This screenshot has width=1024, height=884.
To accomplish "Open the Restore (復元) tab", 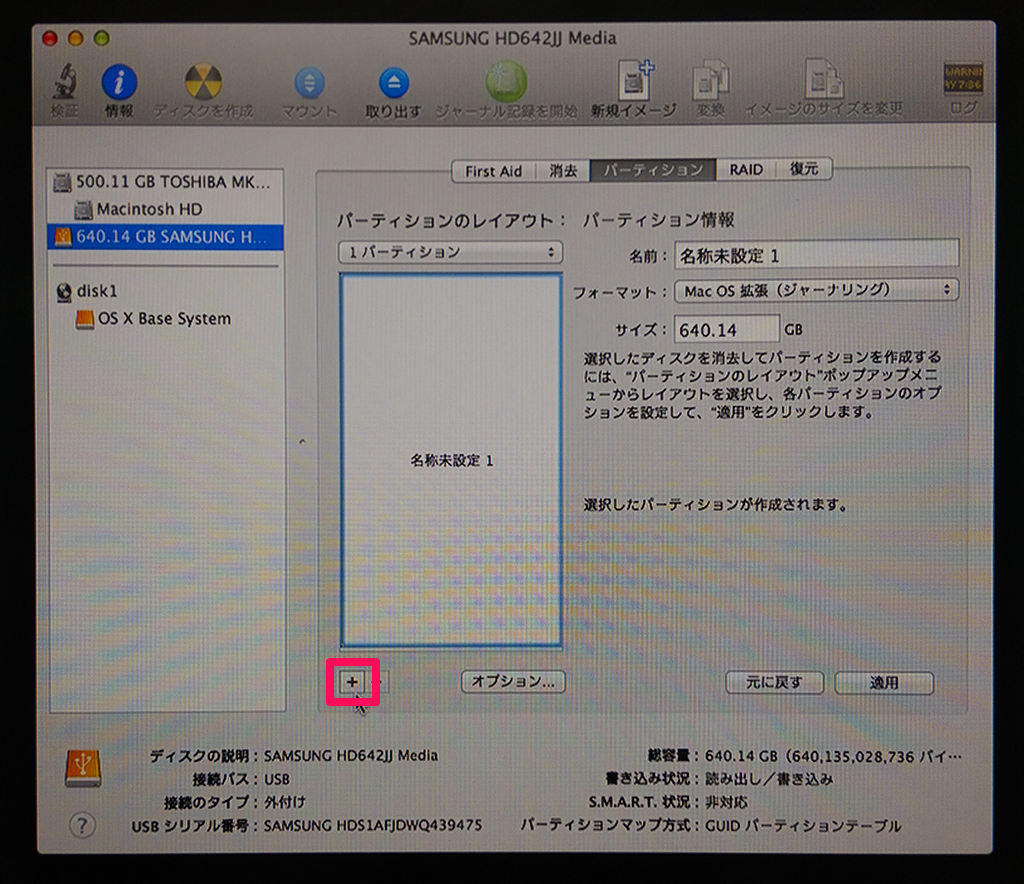I will click(804, 171).
